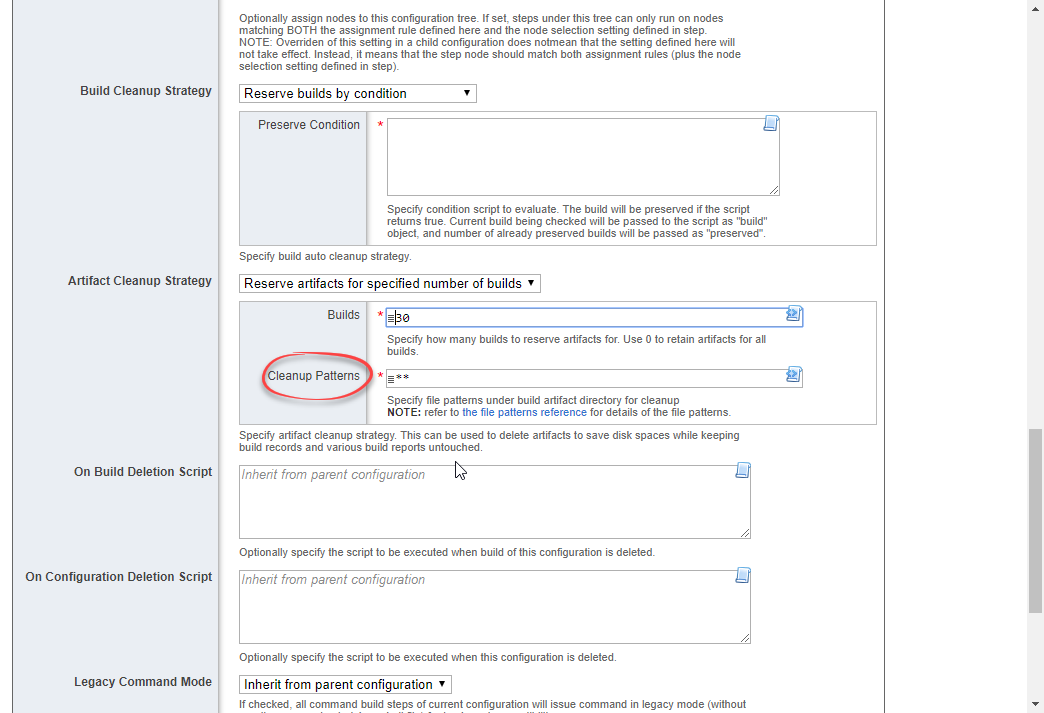Focus On Configuration Deletion Script textarea

click(x=495, y=606)
